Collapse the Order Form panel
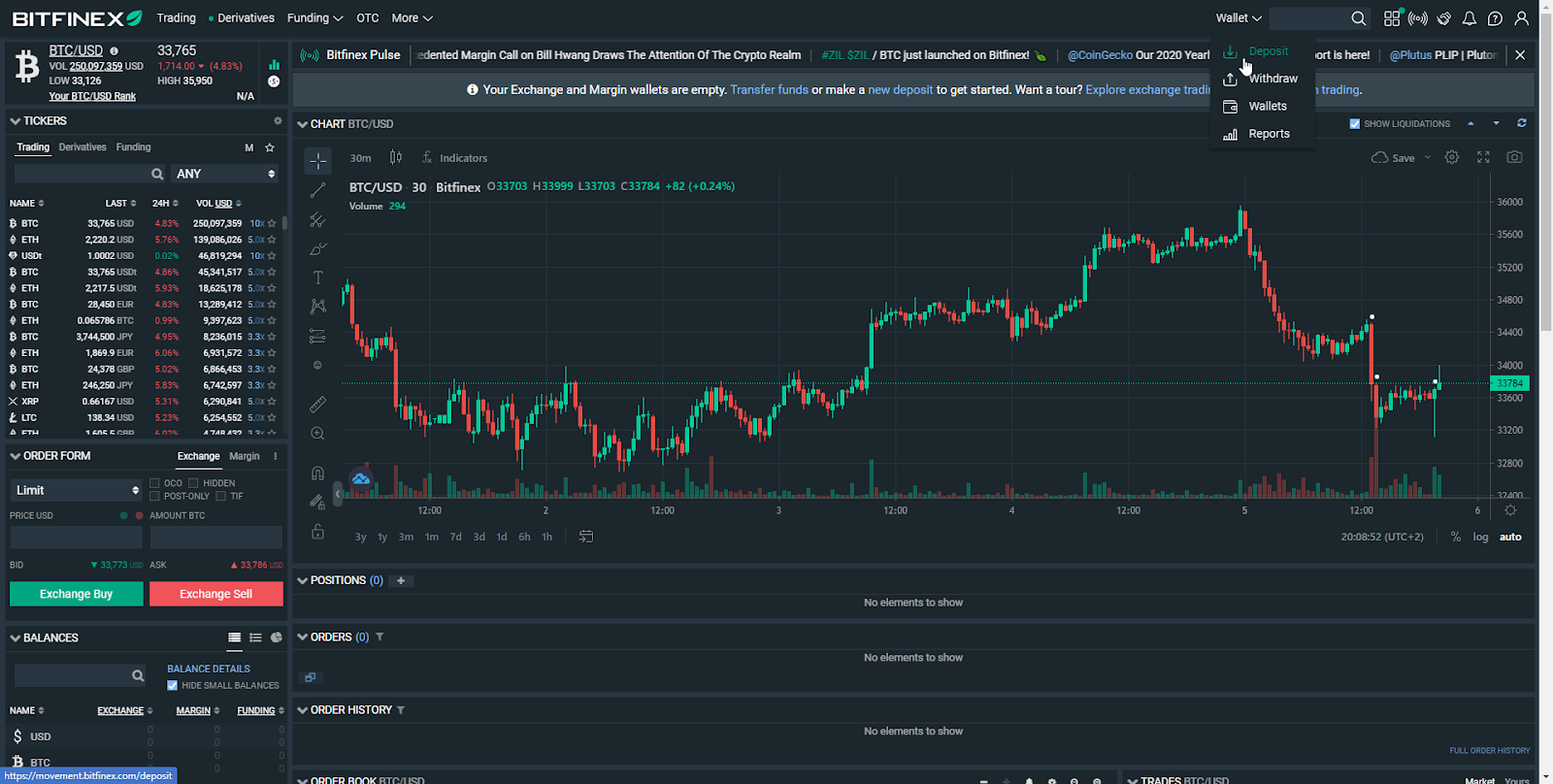 click(x=16, y=456)
